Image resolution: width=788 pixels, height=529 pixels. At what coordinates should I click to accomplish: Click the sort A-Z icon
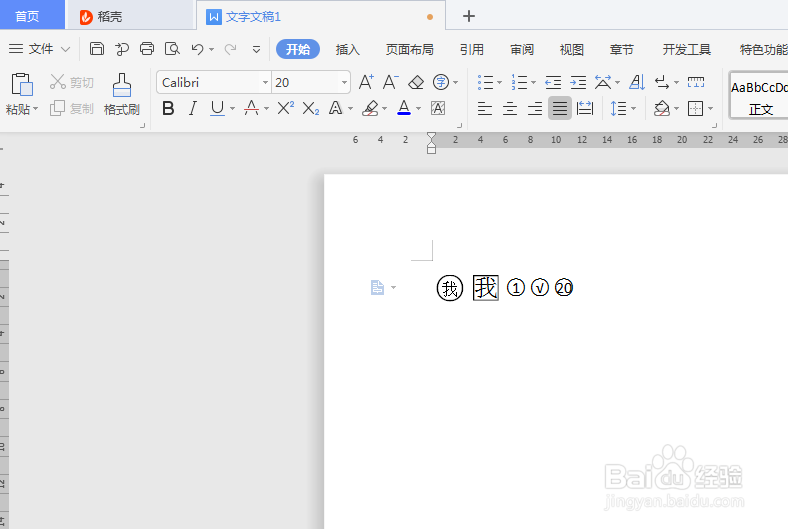637,82
